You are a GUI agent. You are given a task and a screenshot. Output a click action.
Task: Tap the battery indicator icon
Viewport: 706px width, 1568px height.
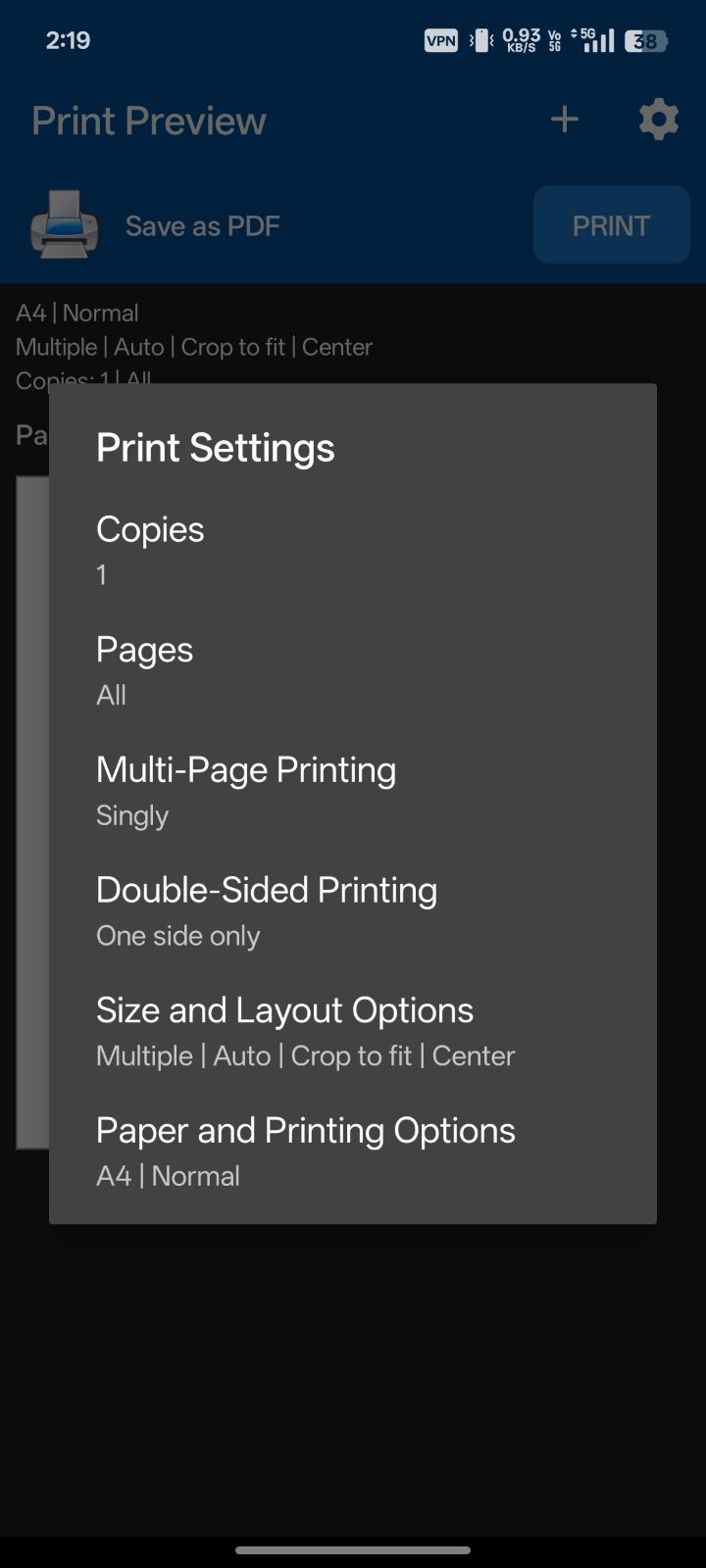point(646,41)
